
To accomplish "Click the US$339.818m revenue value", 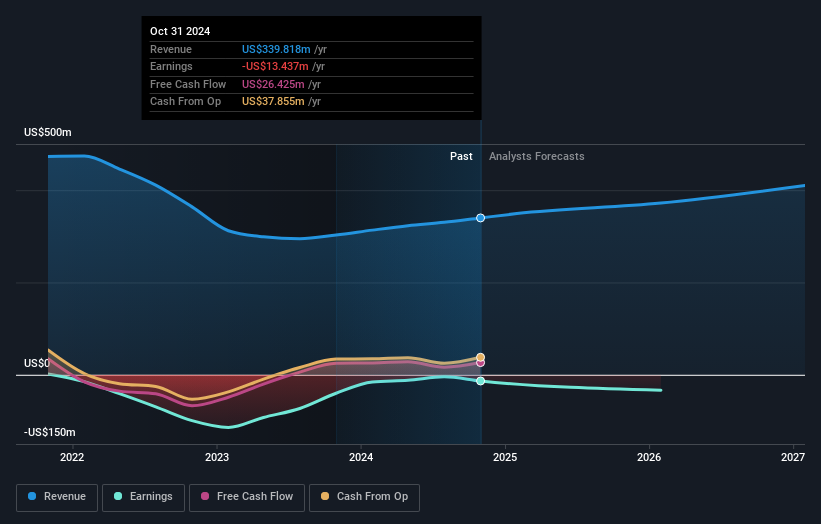I will pos(276,49).
